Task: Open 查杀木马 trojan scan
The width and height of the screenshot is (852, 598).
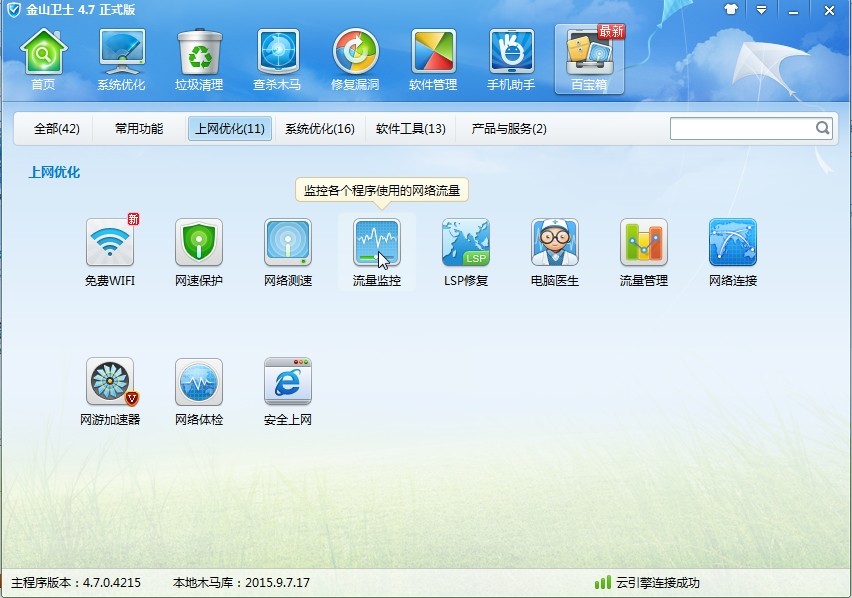Action: (x=277, y=59)
